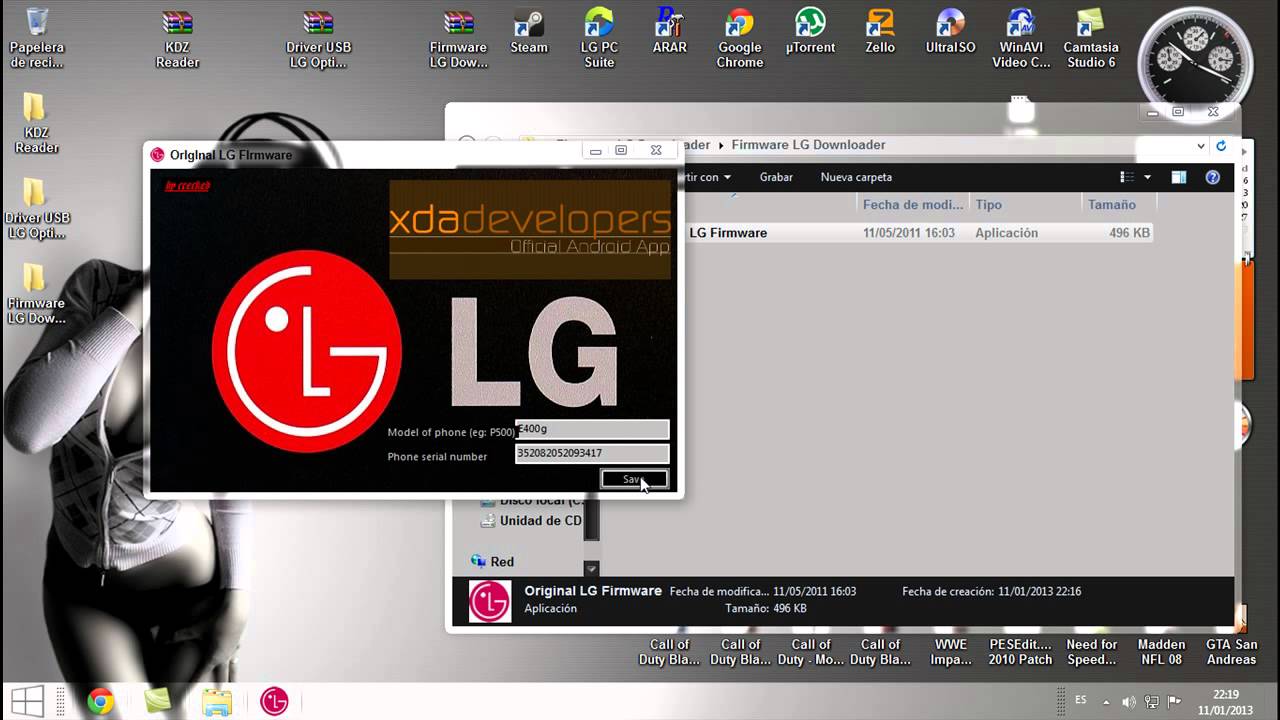Viewport: 1280px width, 720px height.
Task: Select the Driver USB LG Optimus archive icon
Action: 318,38
